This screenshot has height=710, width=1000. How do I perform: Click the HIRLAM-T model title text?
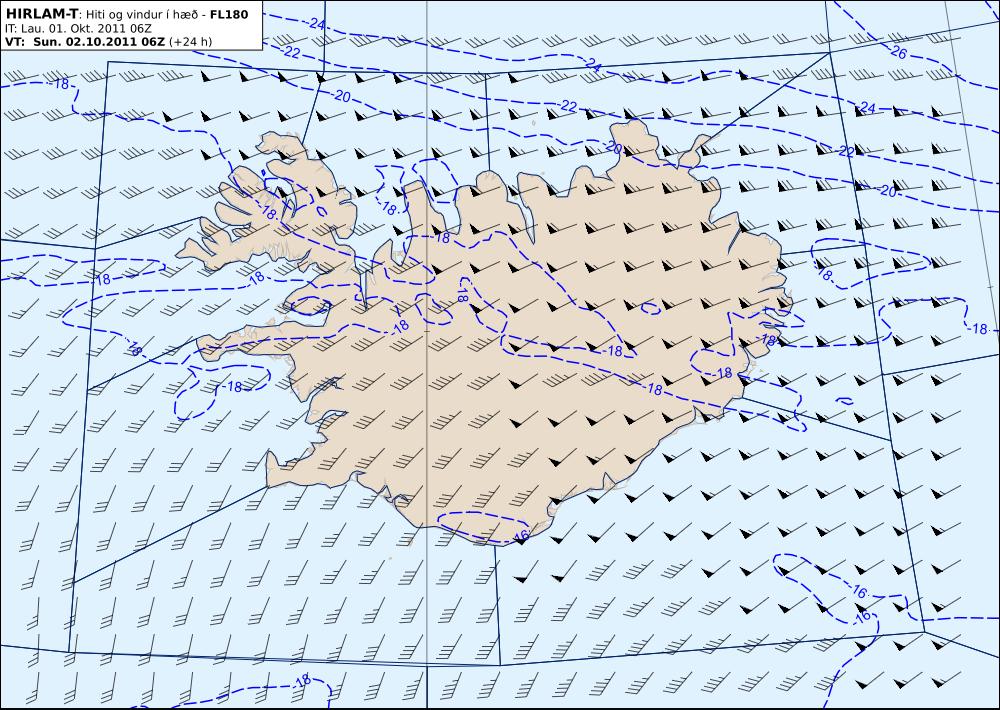click(41, 14)
